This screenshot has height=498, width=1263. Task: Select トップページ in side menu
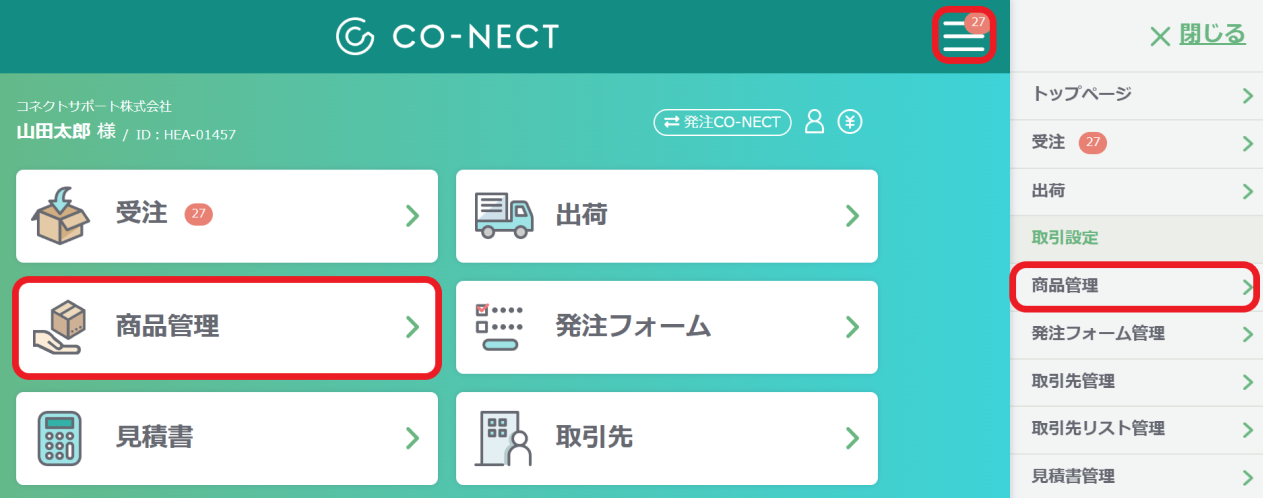pyautogui.click(x=1137, y=95)
